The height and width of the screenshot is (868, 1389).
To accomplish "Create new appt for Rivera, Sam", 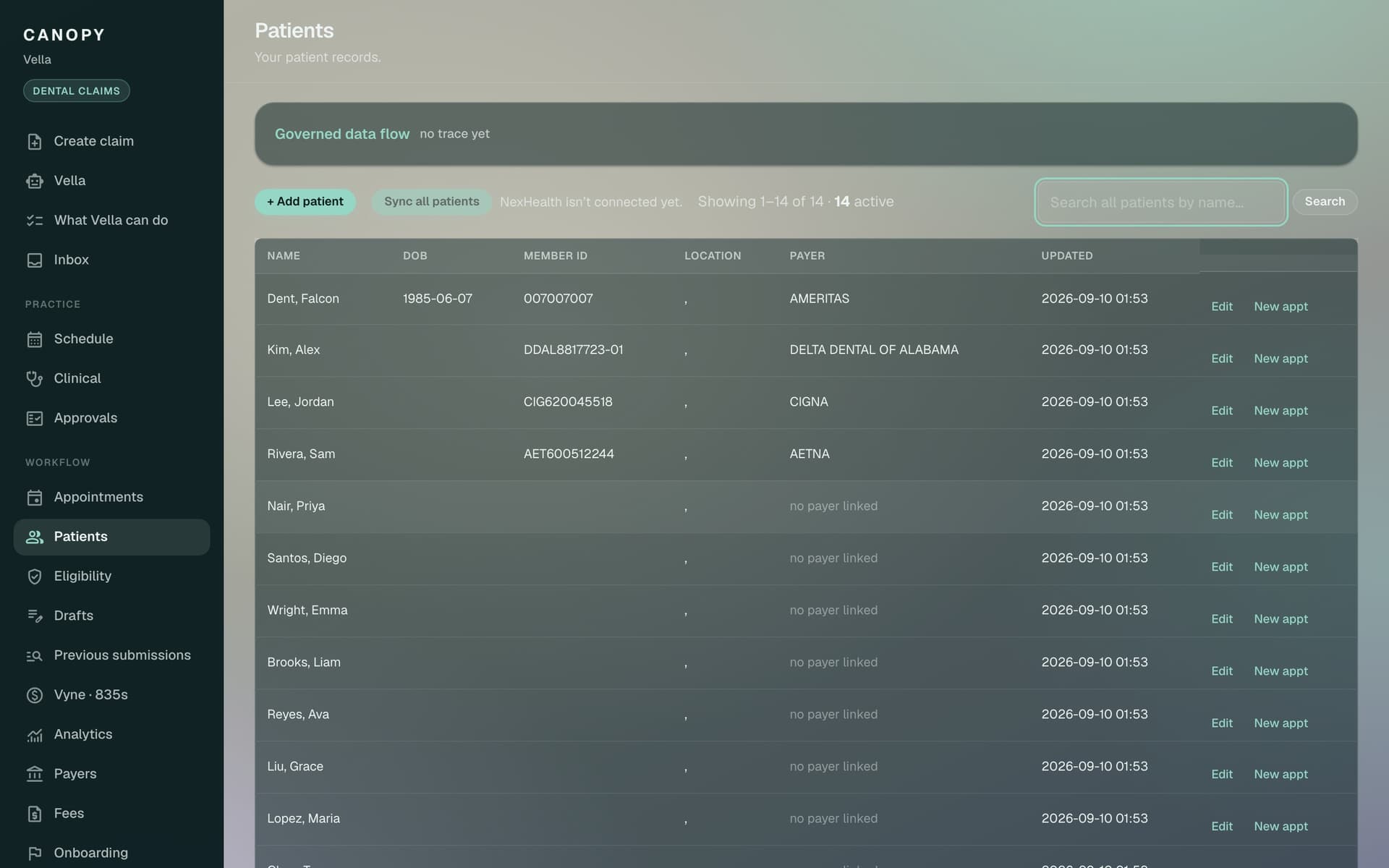I will 1280,463.
